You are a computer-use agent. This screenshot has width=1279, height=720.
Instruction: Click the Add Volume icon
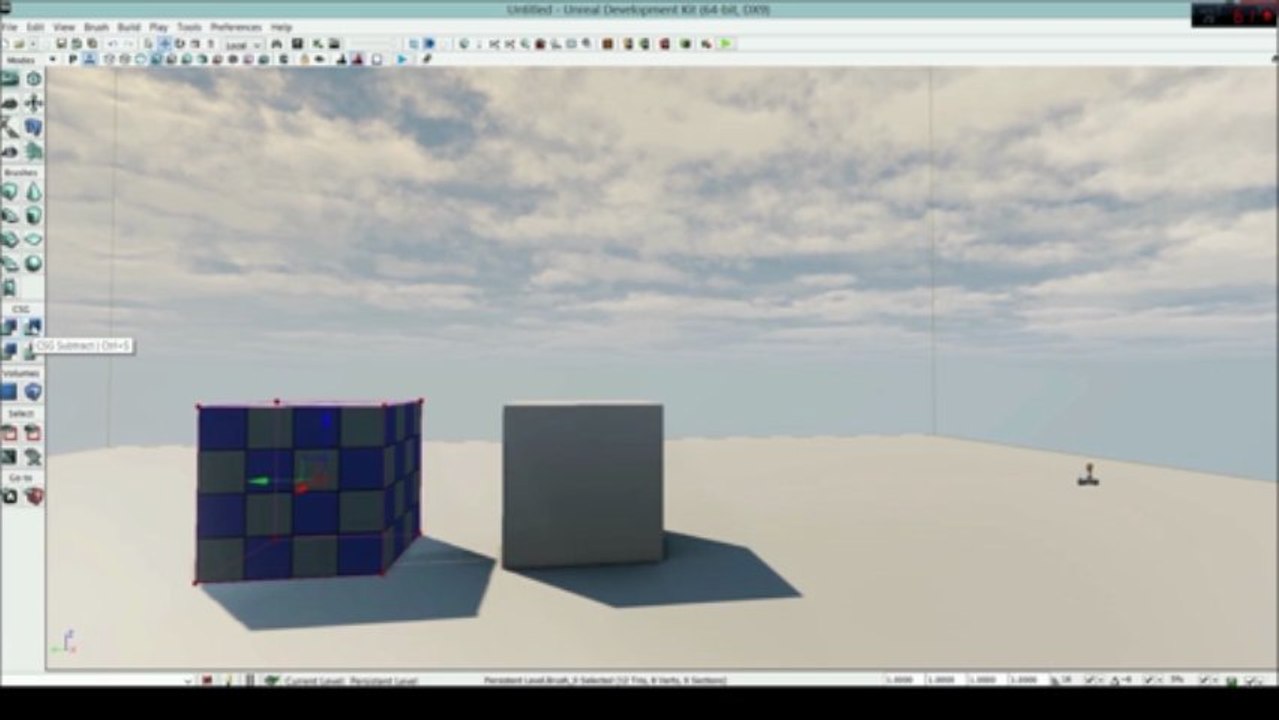(33, 391)
